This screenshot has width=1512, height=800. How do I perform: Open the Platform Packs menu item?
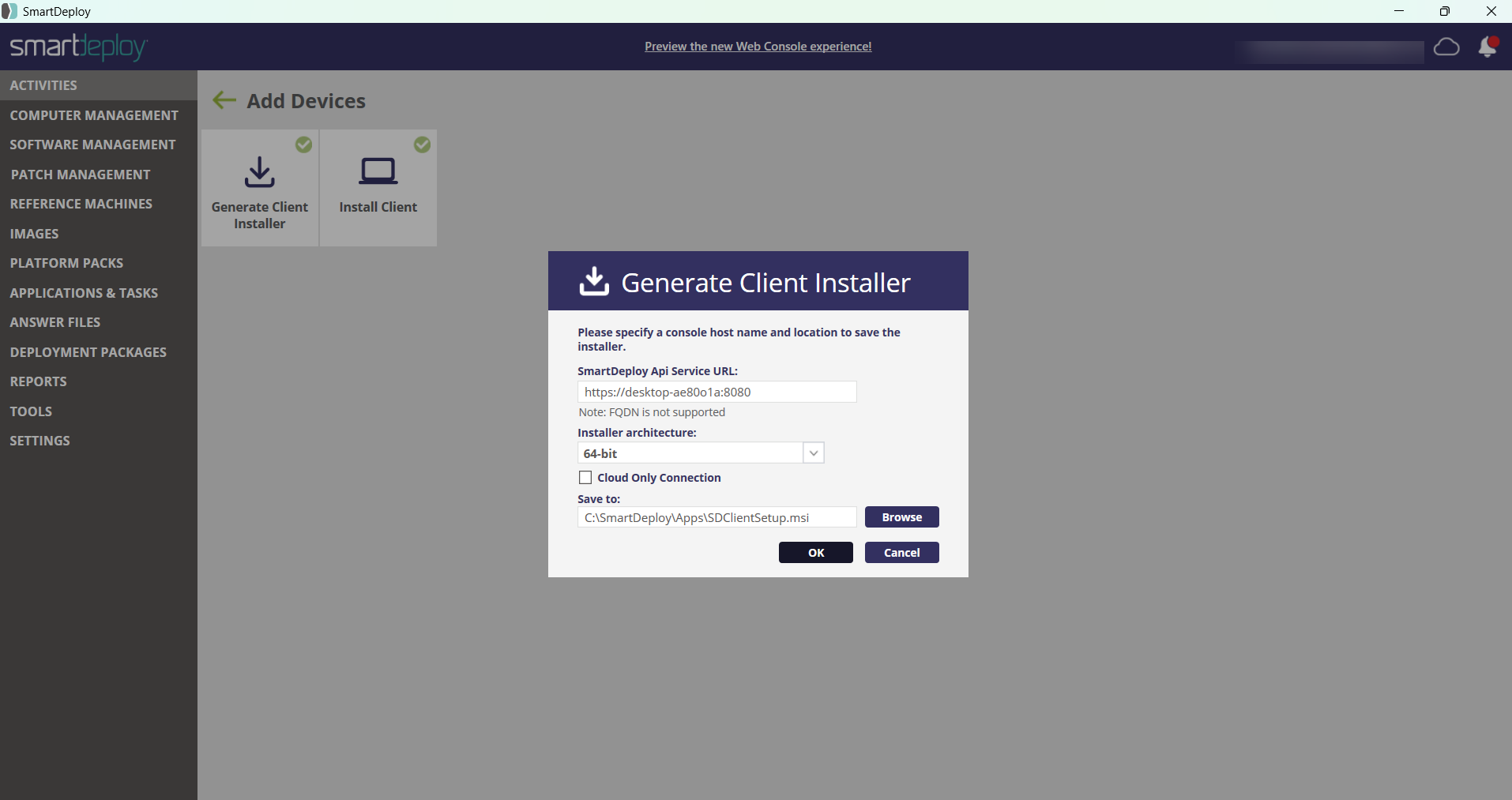(x=66, y=263)
